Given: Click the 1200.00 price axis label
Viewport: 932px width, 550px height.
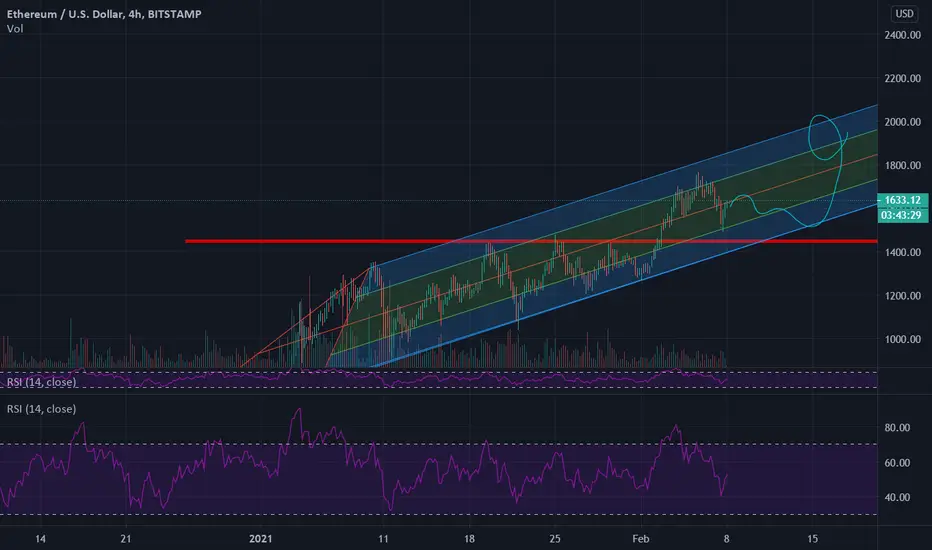Looking at the screenshot, I should 902,296.
